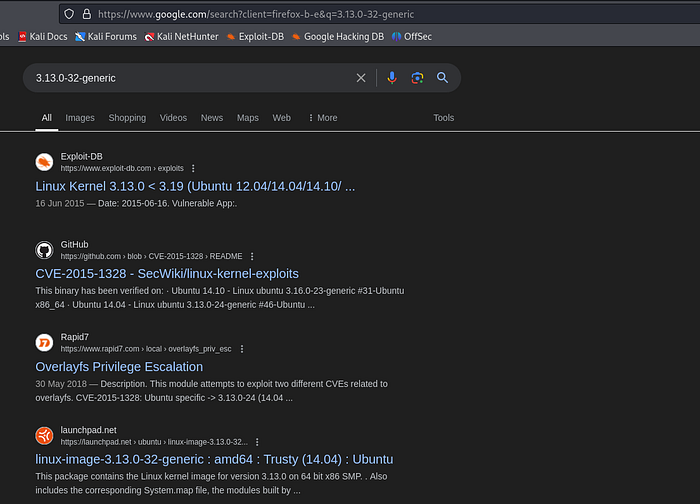This screenshot has height=504, width=700.
Task: Switch to the Videos results tab
Action: [x=173, y=118]
